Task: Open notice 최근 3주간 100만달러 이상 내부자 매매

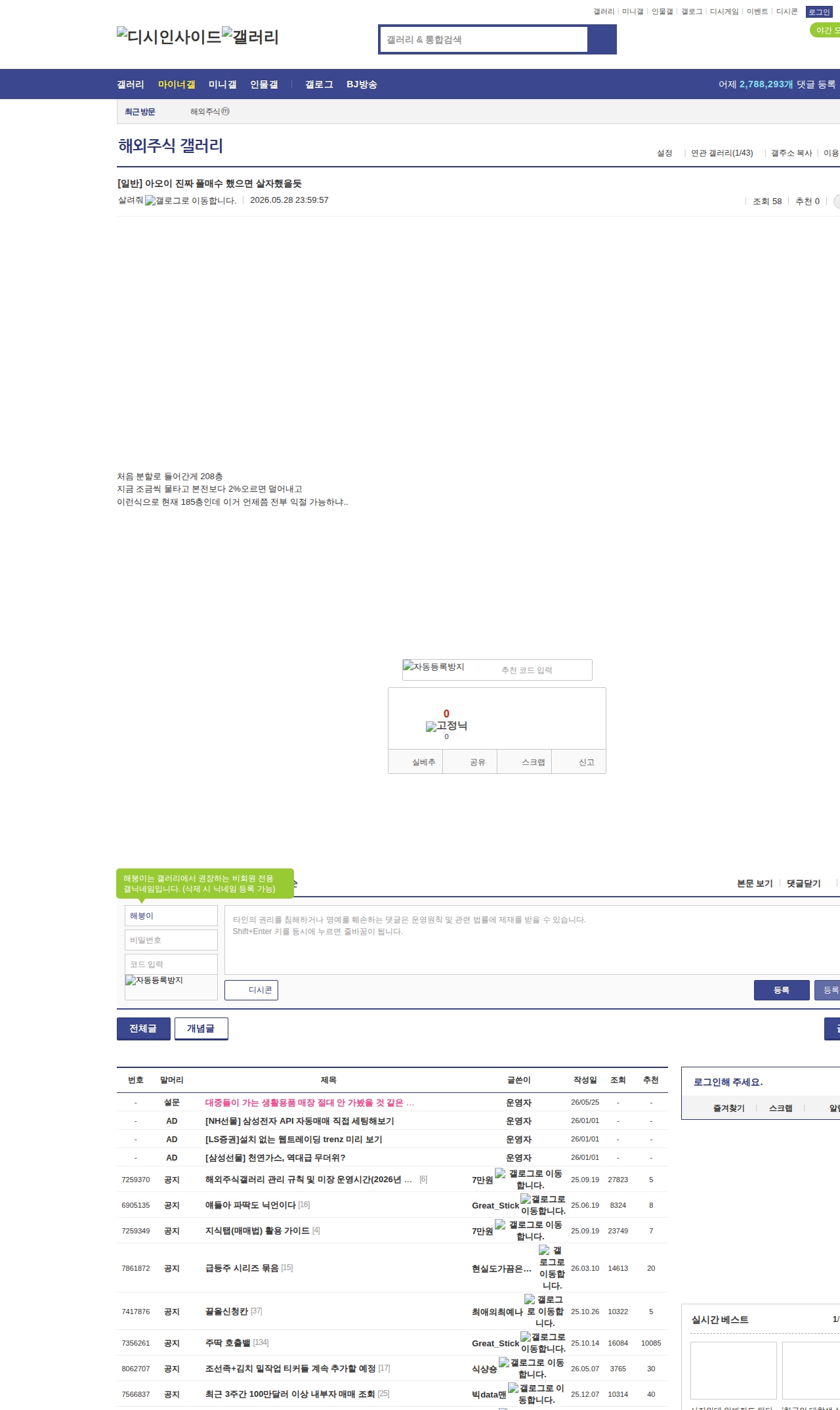Action: click(290, 1394)
